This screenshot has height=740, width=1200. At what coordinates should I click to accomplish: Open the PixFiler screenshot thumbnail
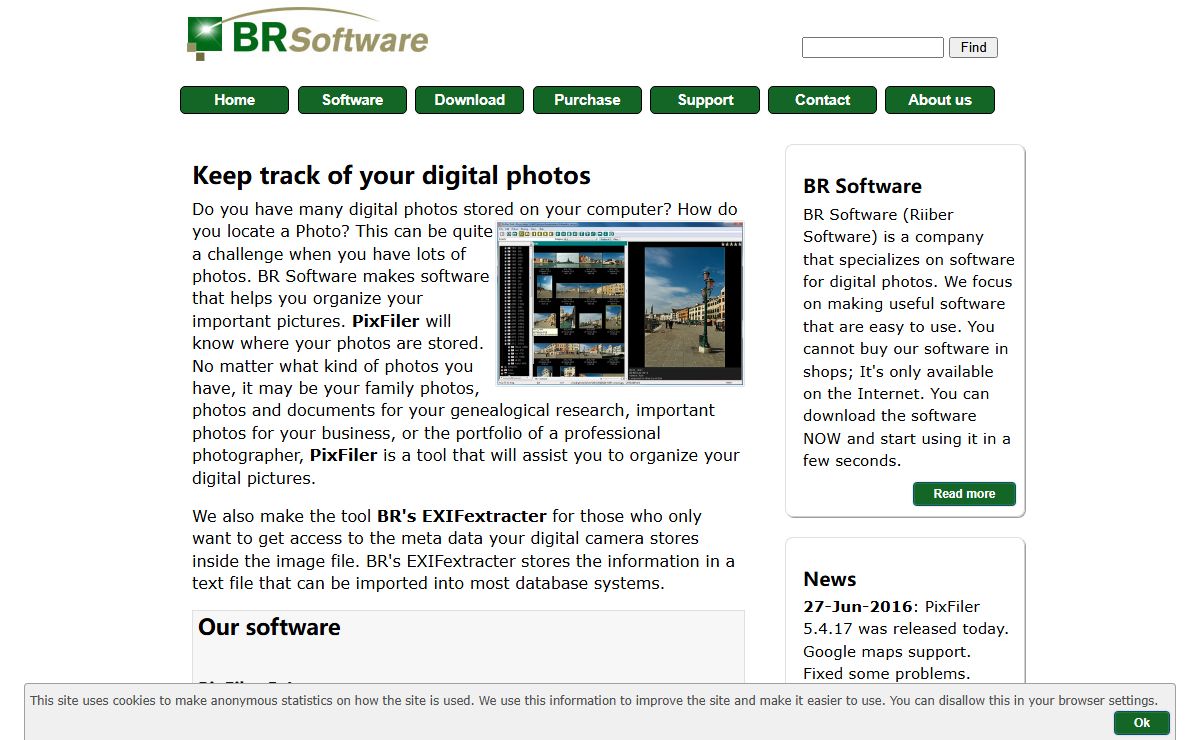pos(621,304)
